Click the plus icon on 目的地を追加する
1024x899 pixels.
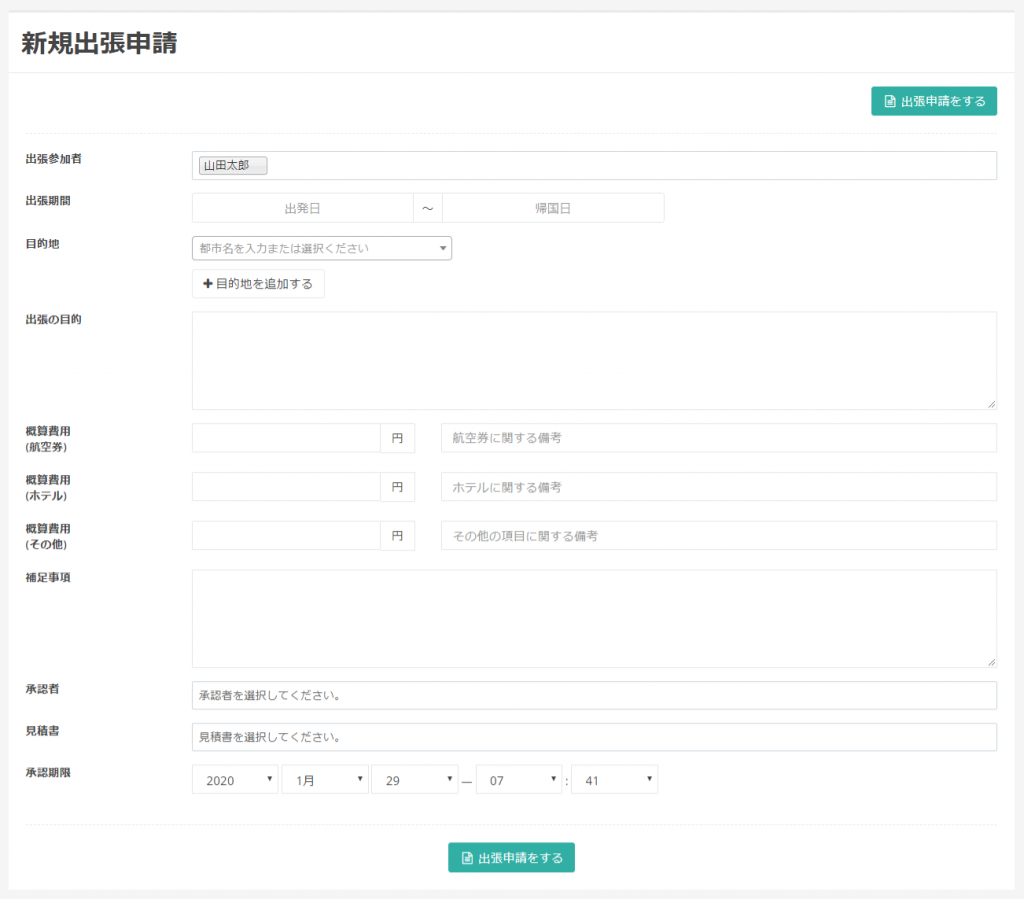point(208,284)
